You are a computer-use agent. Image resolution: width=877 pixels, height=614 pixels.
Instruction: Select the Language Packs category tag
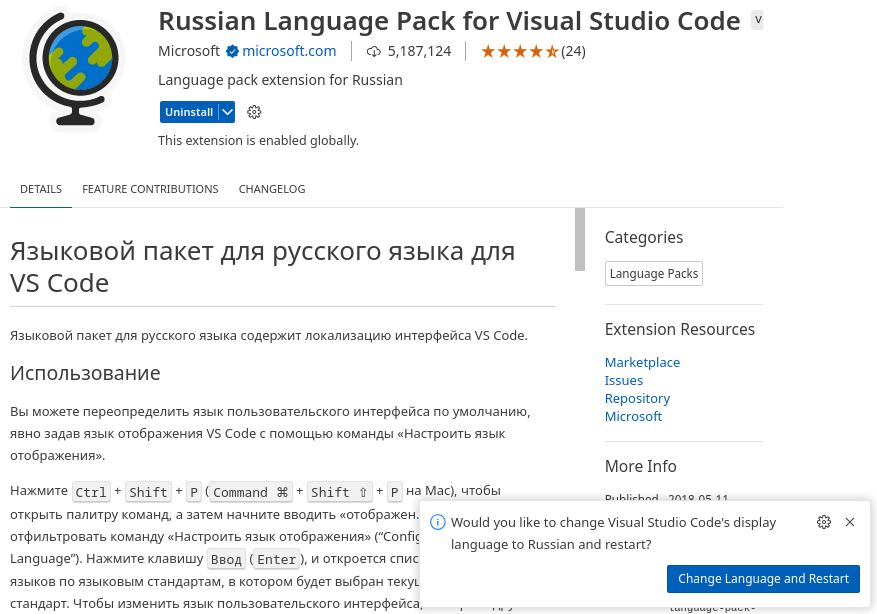coord(654,274)
